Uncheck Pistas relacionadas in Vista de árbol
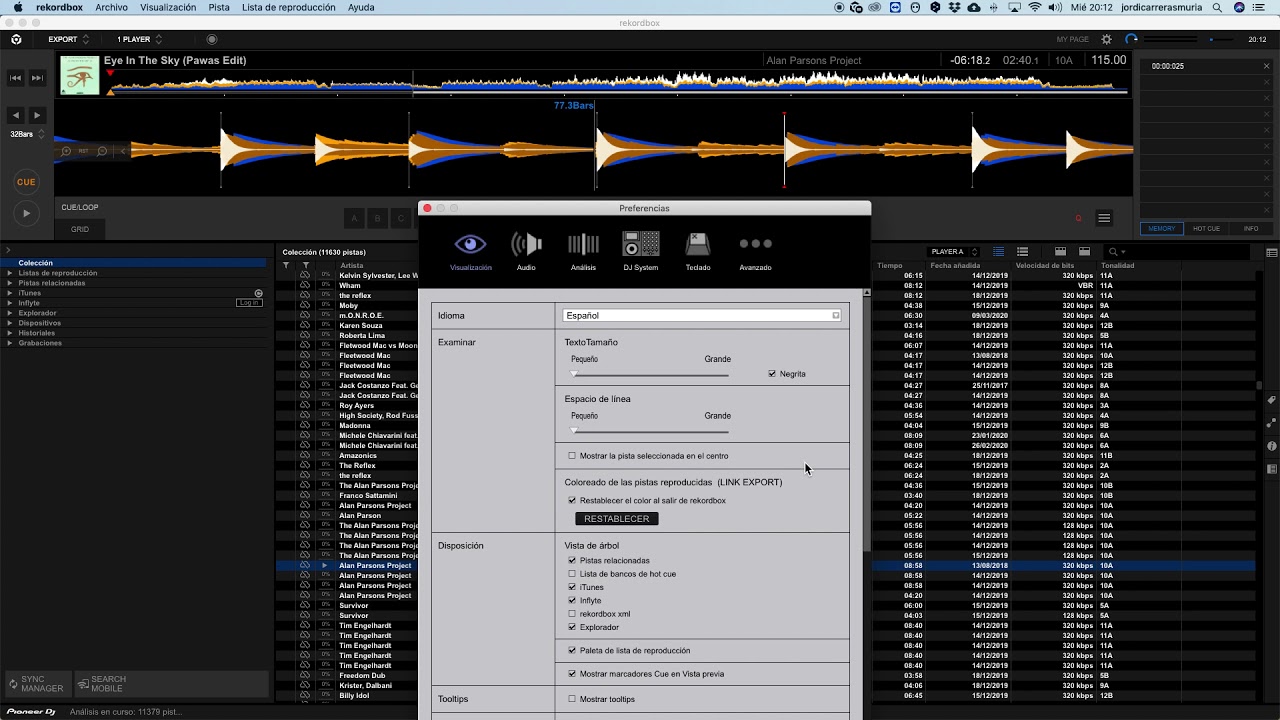Viewport: 1280px width, 720px height. click(572, 561)
